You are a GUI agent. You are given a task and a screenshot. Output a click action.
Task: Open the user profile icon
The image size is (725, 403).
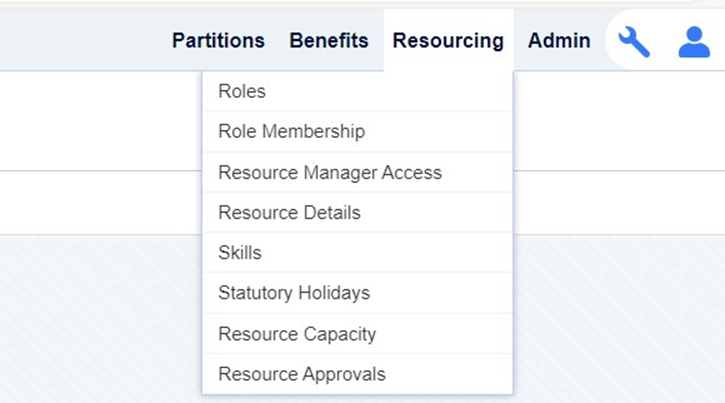click(x=694, y=42)
